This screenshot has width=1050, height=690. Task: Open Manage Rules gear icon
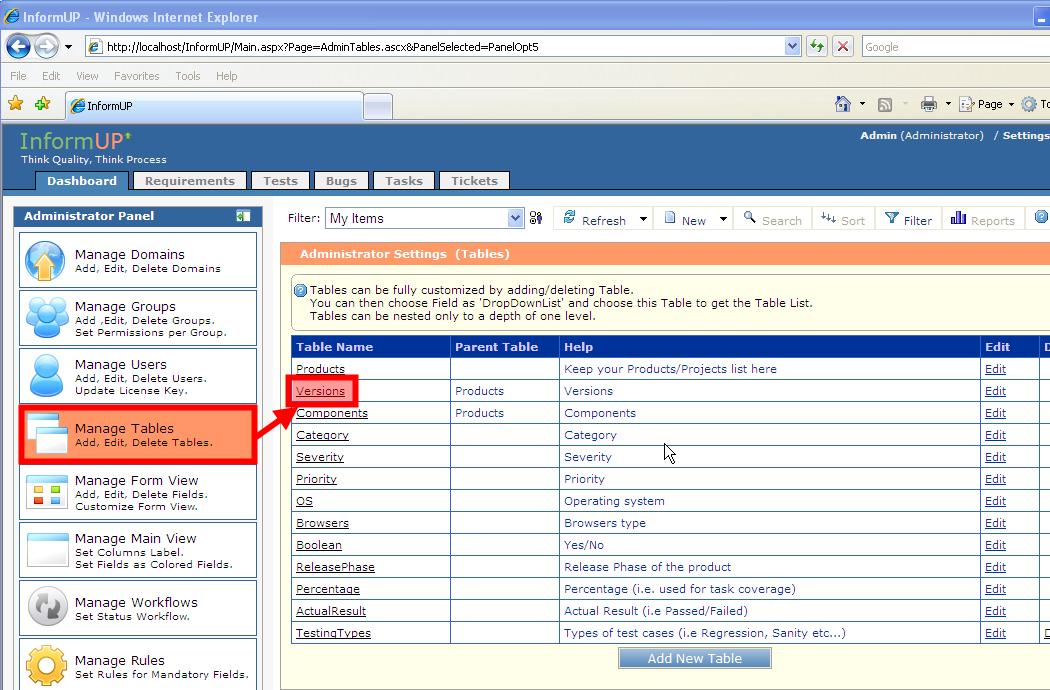point(47,666)
